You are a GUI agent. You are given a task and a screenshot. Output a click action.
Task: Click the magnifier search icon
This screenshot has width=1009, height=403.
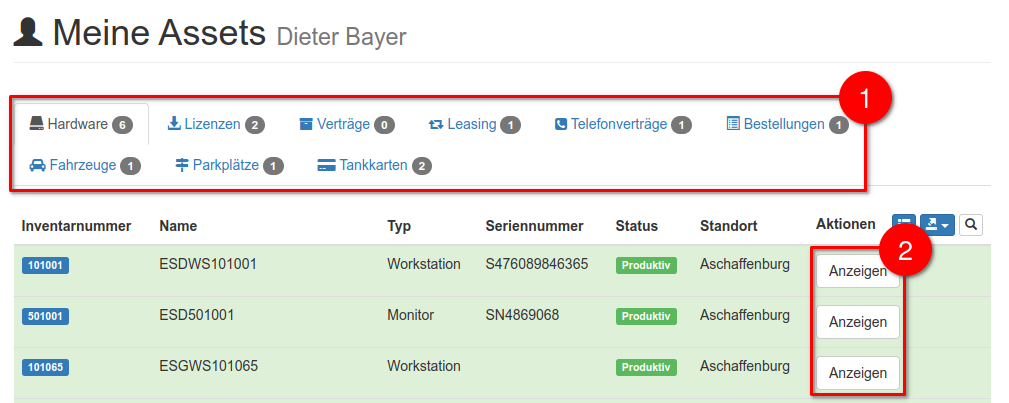970,225
